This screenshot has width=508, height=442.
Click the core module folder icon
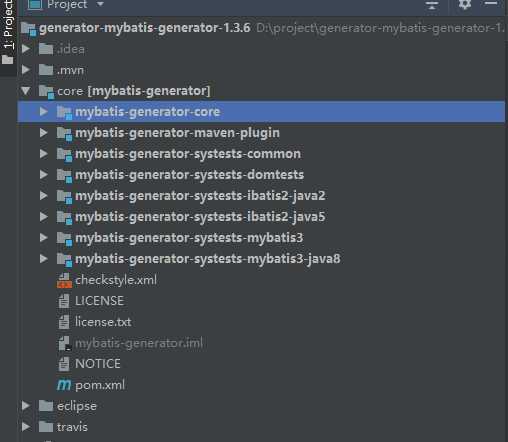pos(46,92)
